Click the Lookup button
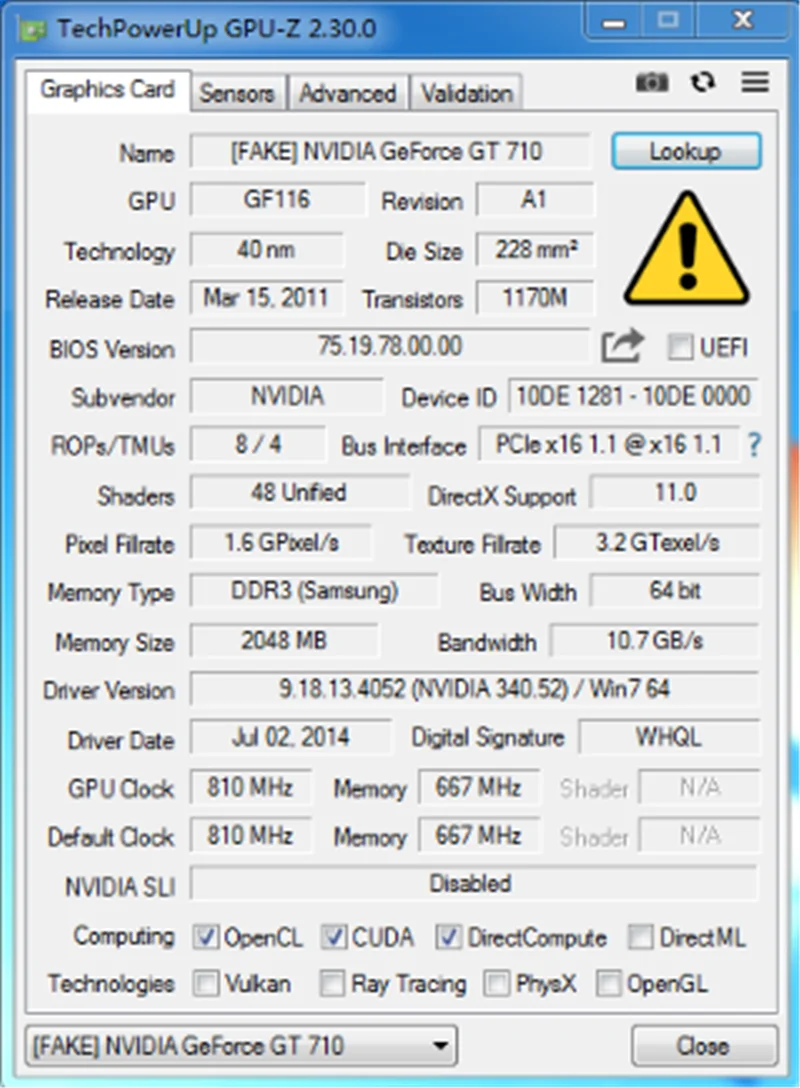This screenshot has height=1088, width=800. pos(686,151)
